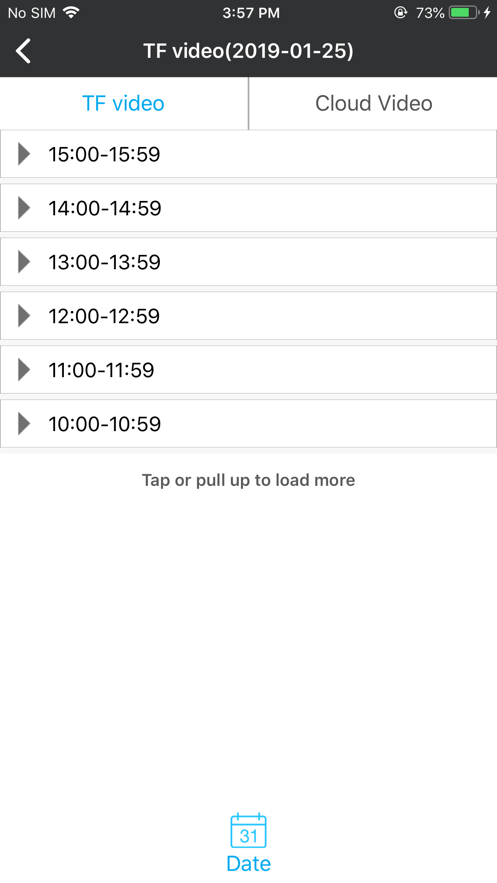Expand the 10:00-10:59 triangle
Image resolution: width=497 pixels, height=883 pixels.
24,423
